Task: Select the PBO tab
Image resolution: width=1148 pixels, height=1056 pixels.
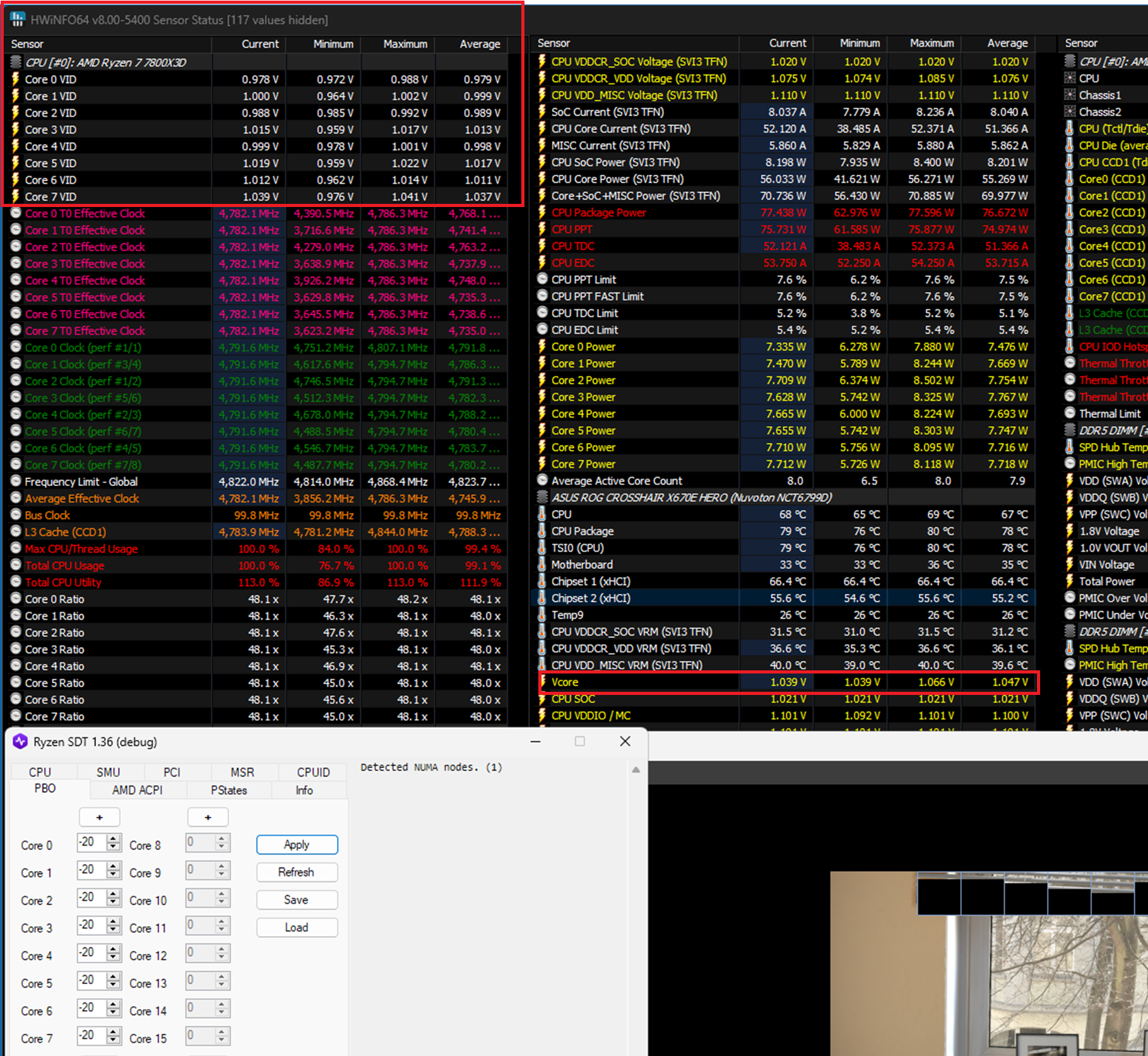Action: click(x=45, y=788)
